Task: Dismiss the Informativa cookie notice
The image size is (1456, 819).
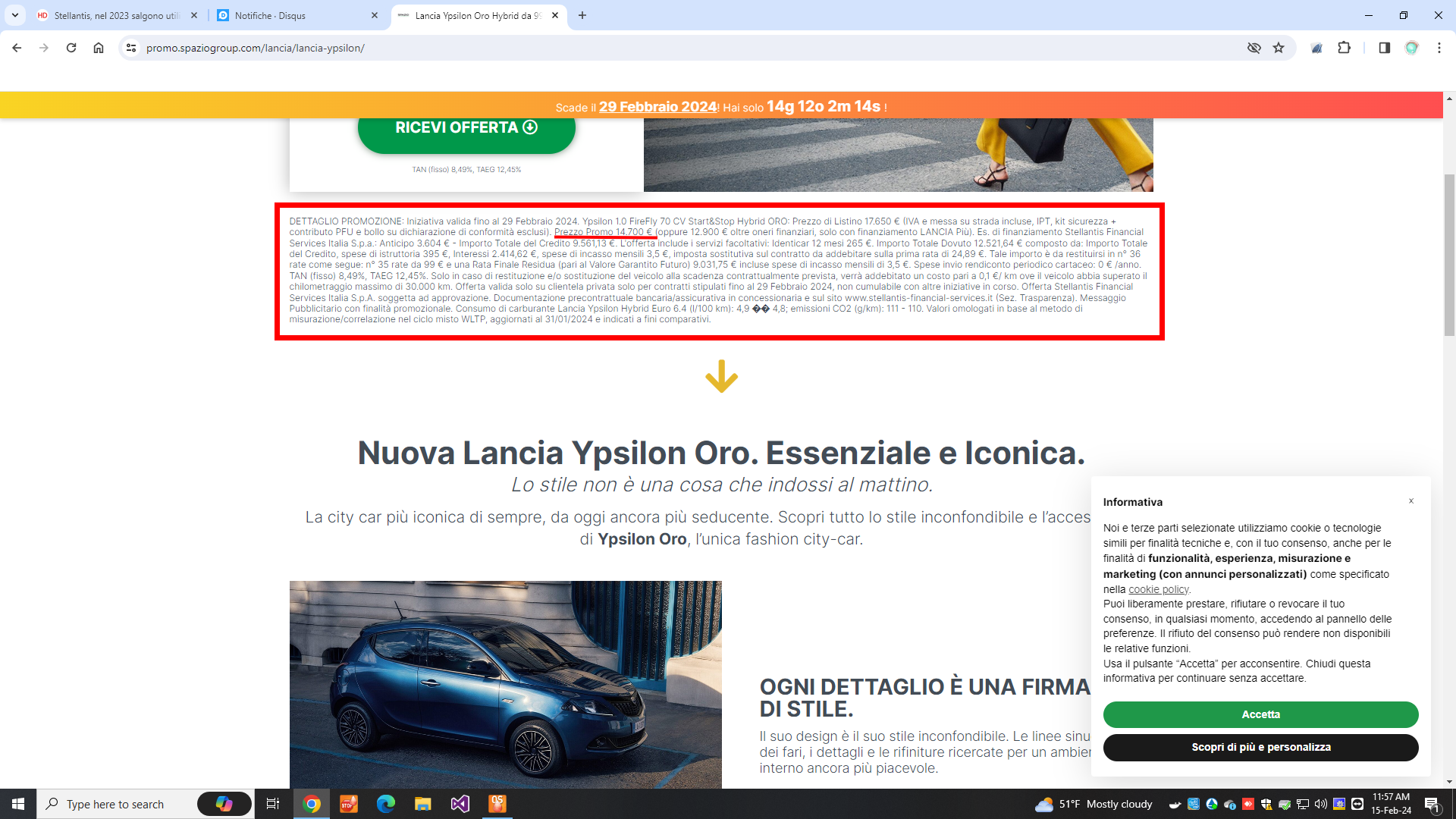Action: [1411, 500]
